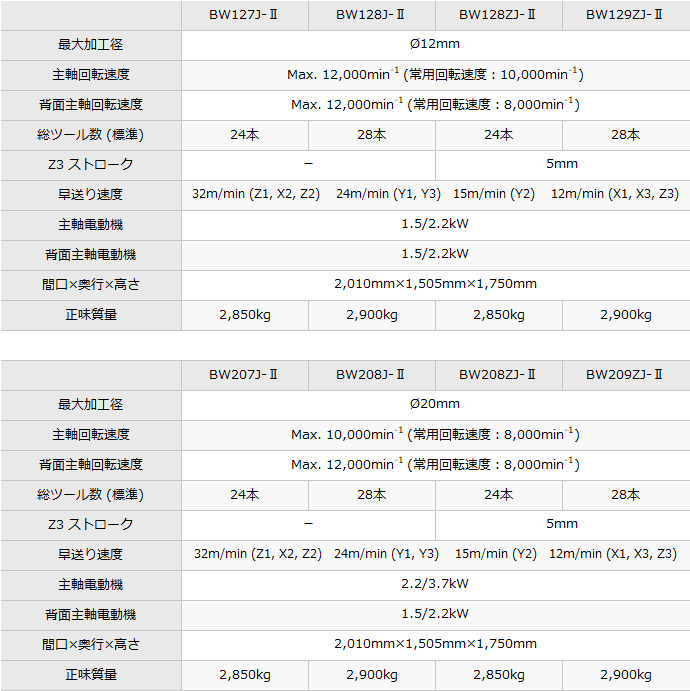Click 2,850kg under BW208ZJ-Ⅱ
Screen dimensions: 690x691
[498, 675]
